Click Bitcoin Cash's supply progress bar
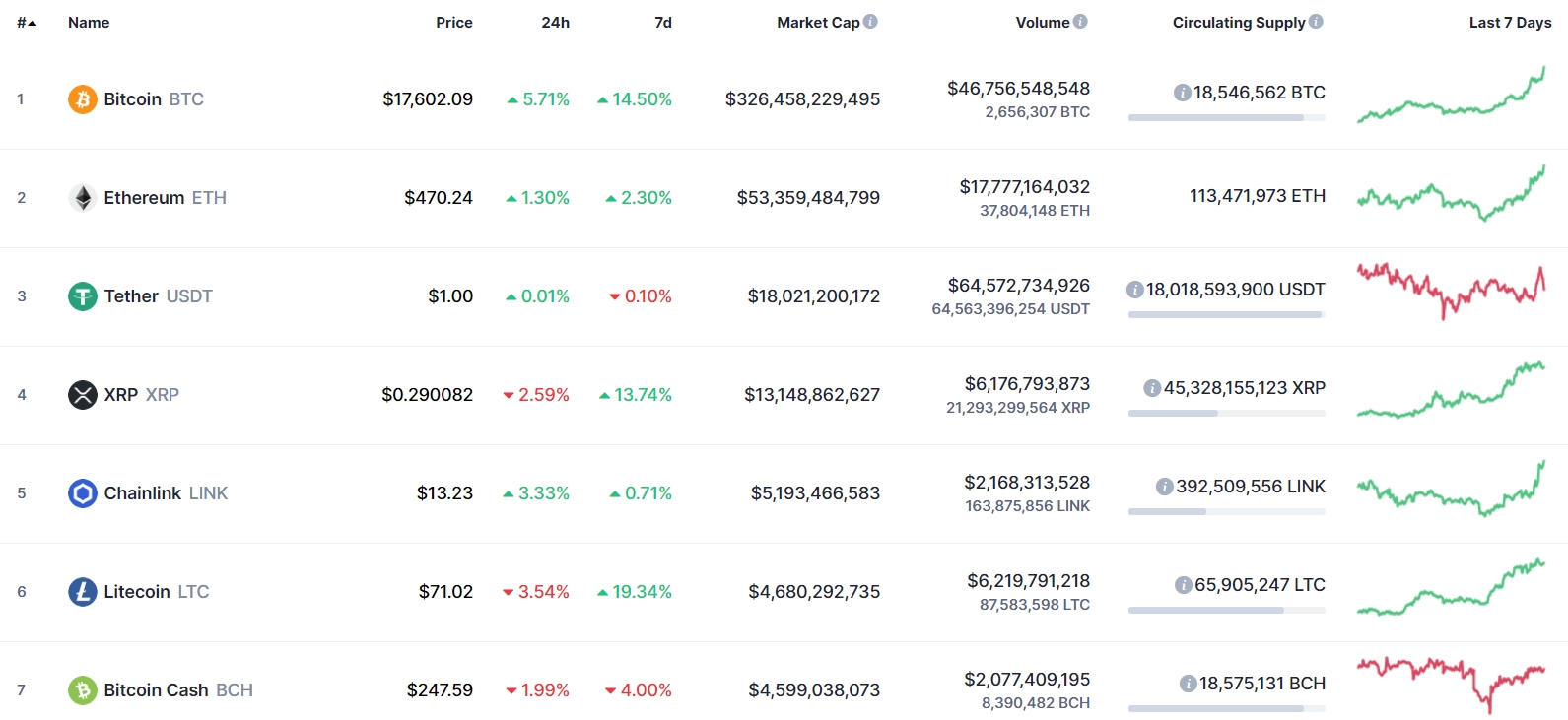 point(1227,708)
